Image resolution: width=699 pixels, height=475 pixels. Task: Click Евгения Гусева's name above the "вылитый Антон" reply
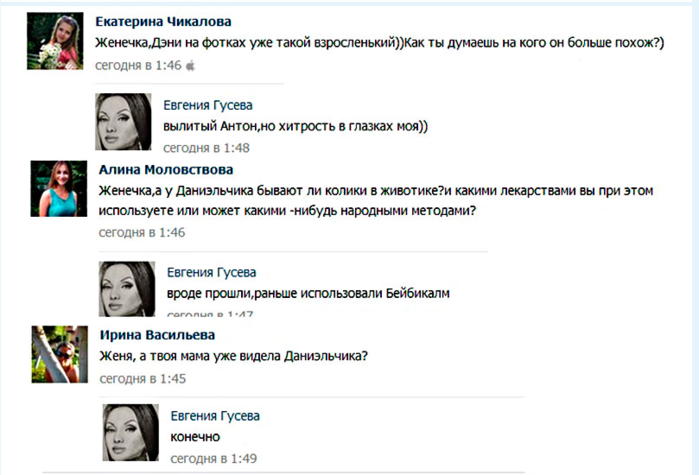click(210, 104)
